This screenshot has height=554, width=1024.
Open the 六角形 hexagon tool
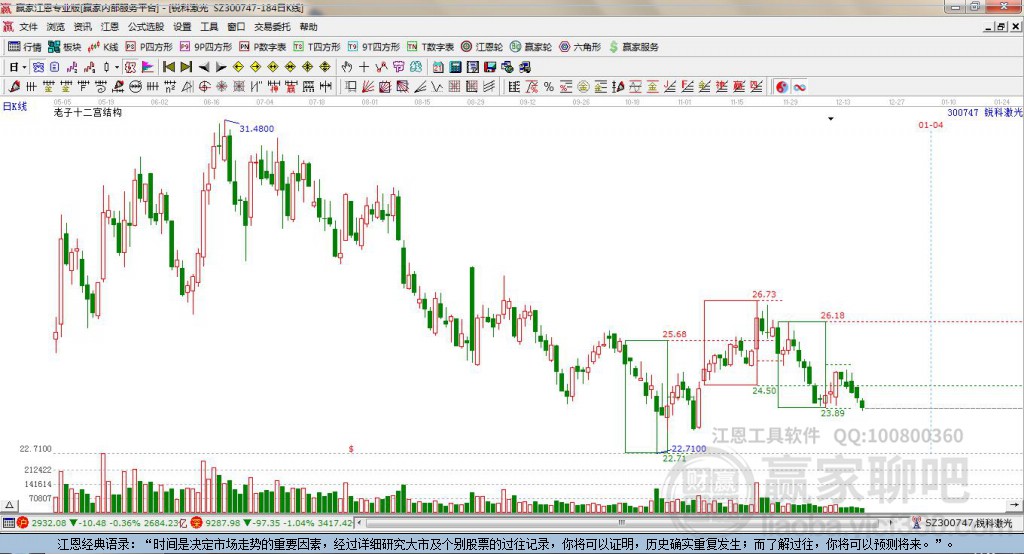[580, 47]
